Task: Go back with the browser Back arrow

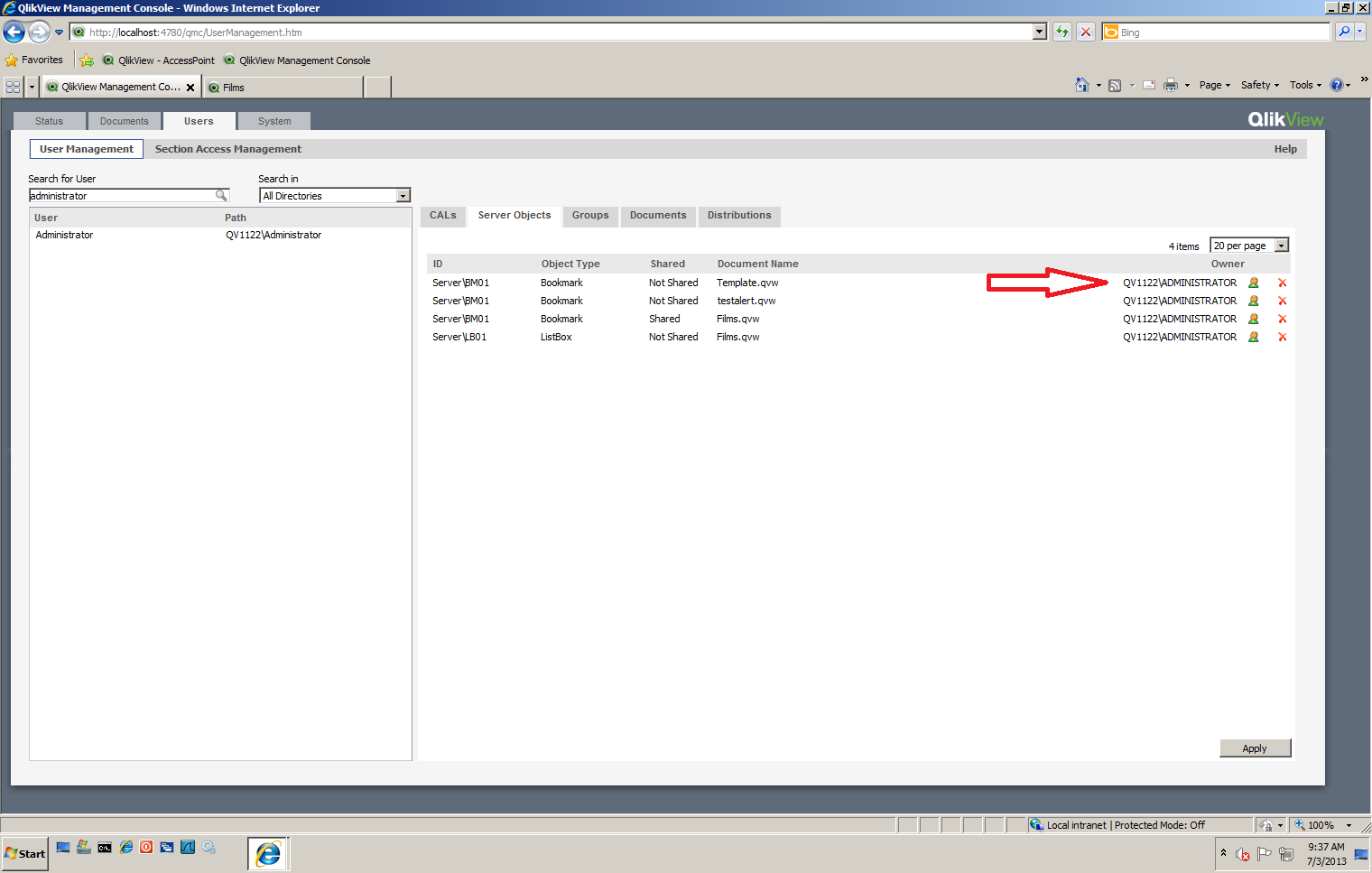Action: click(14, 32)
